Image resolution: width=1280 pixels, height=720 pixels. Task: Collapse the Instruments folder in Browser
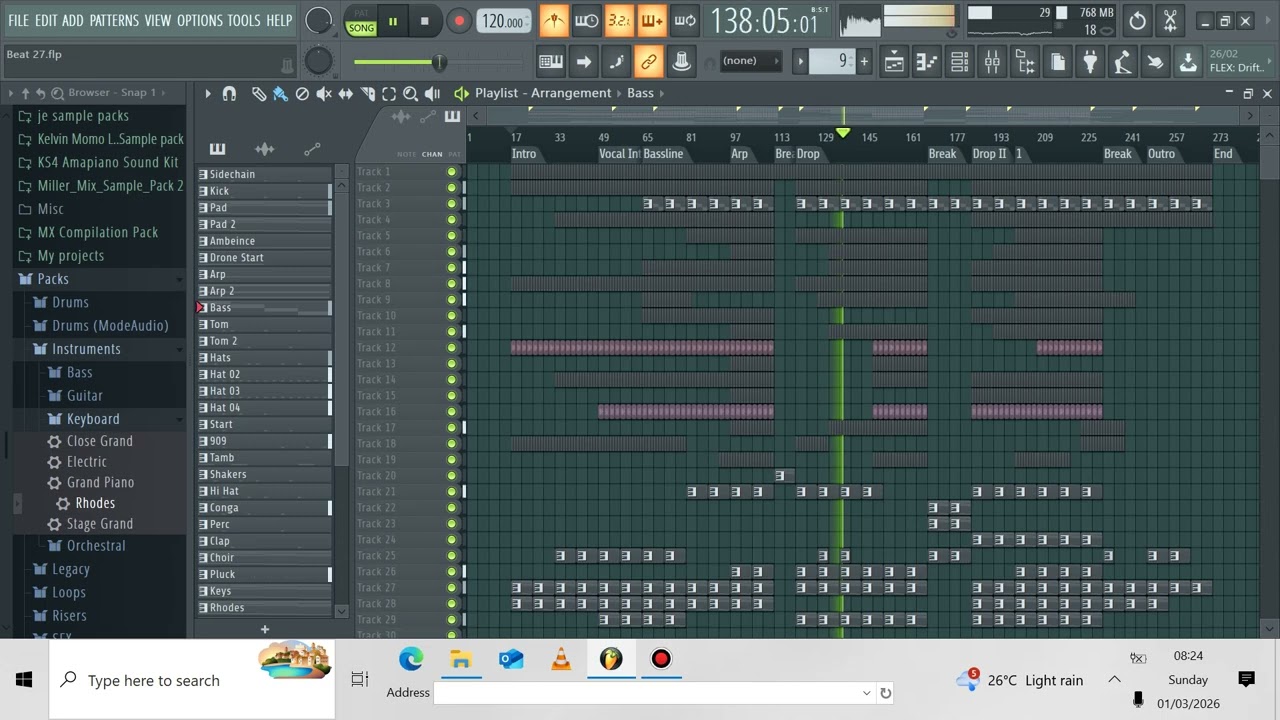click(x=86, y=349)
